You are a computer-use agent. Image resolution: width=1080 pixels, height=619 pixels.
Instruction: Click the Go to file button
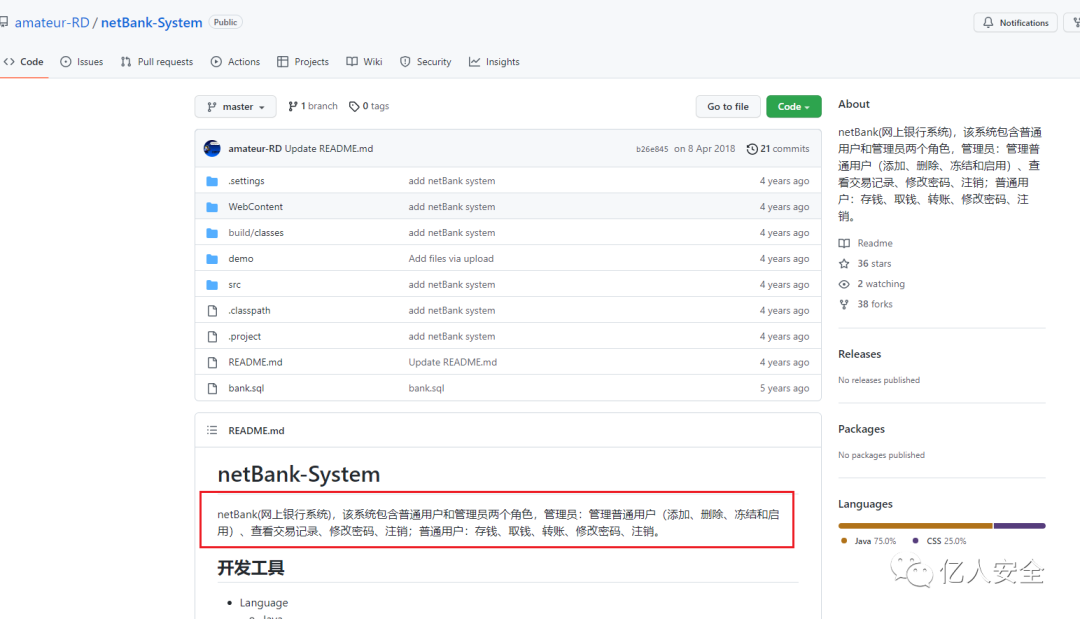point(728,107)
